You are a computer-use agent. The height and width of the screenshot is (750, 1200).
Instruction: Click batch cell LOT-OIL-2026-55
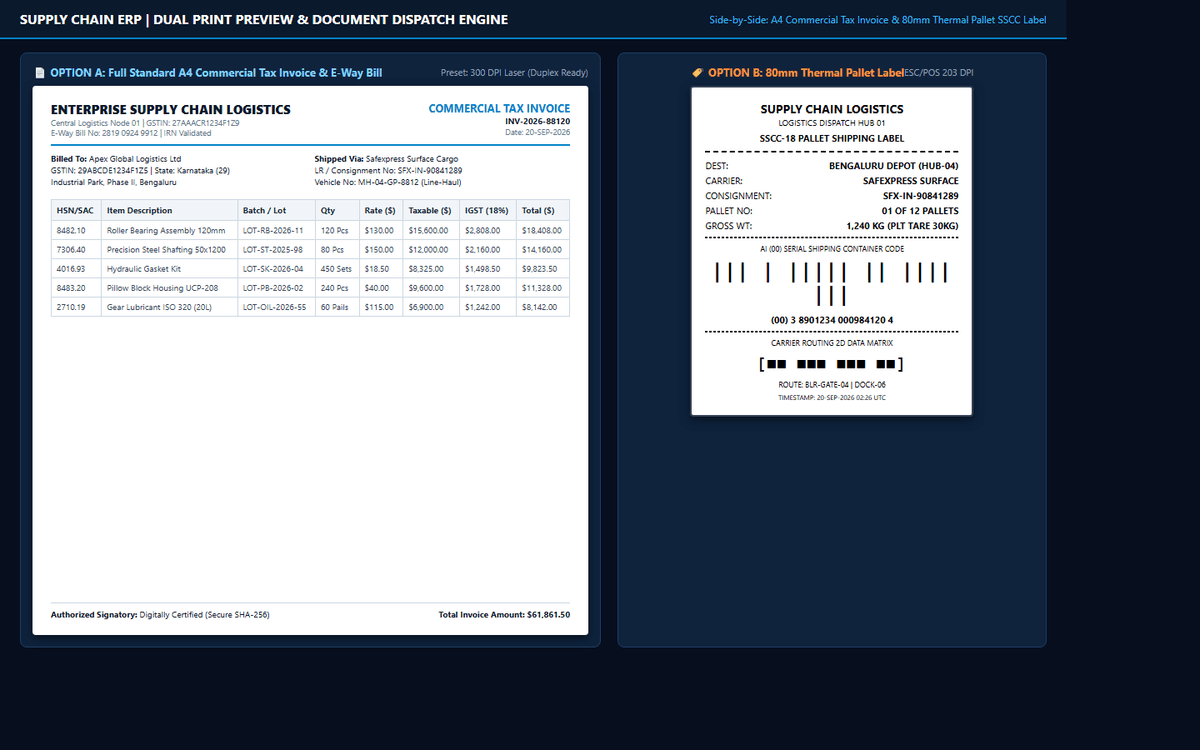[x=275, y=307]
